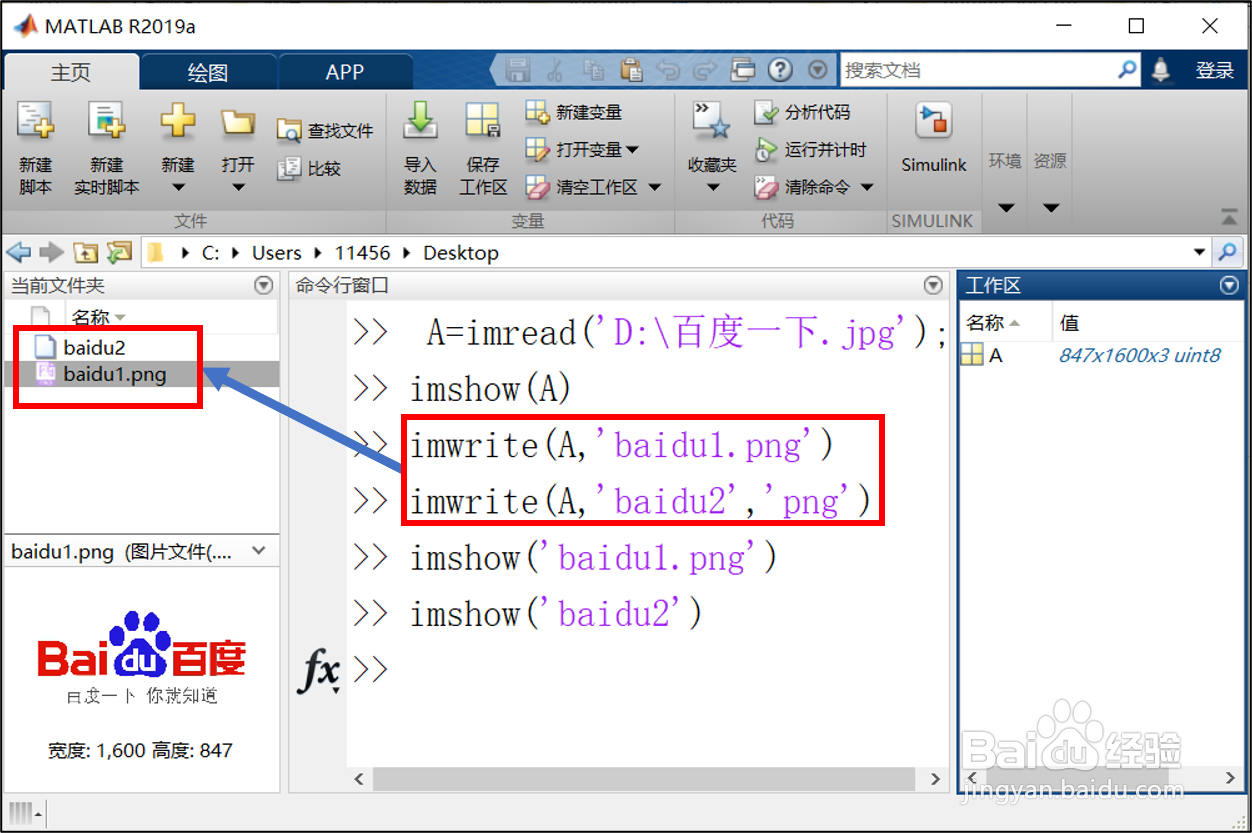The height and width of the screenshot is (833, 1252).
Task: Open the Favorites (收藏夹) dropdown arrow
Action: [712, 187]
